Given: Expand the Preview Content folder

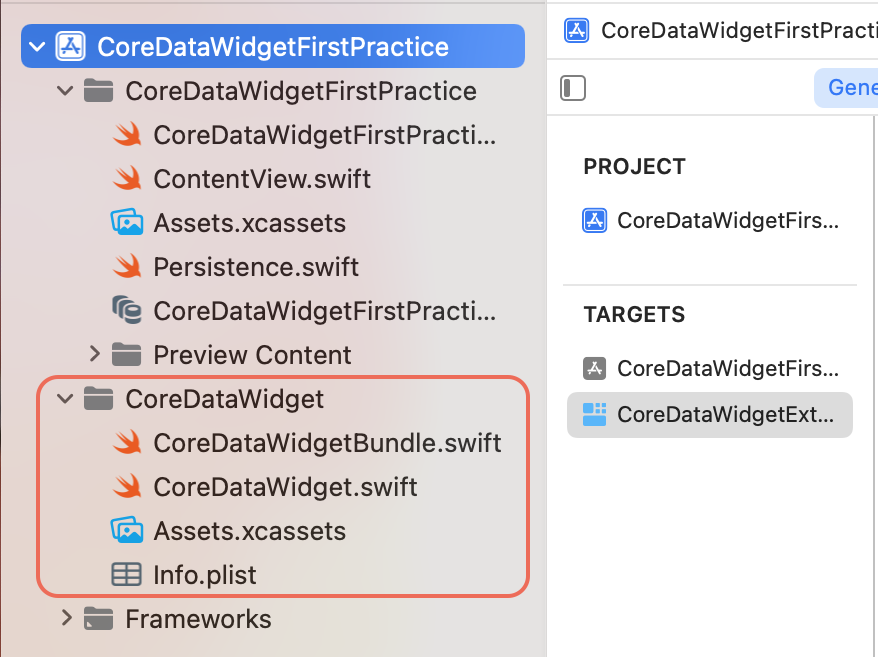Looking at the screenshot, I should 93,355.
